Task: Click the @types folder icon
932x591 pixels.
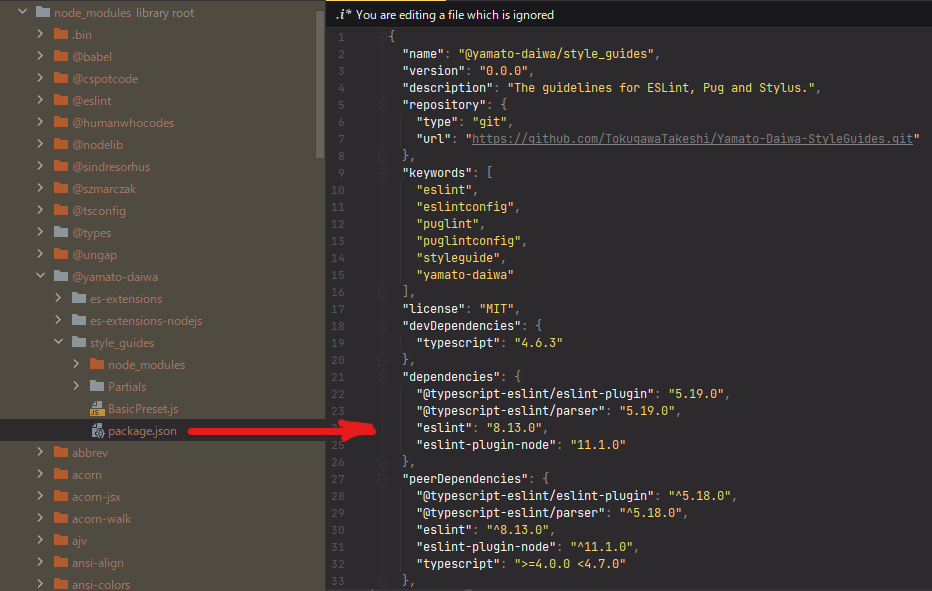Action: click(x=61, y=232)
